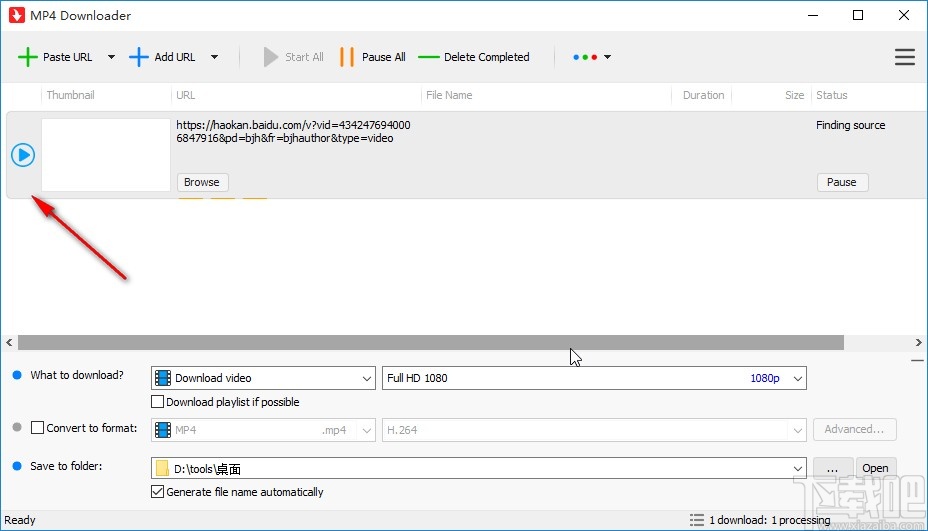Viewport: 928px width, 531px height.
Task: Open the Paste URL dropdown arrow
Action: coord(111,57)
